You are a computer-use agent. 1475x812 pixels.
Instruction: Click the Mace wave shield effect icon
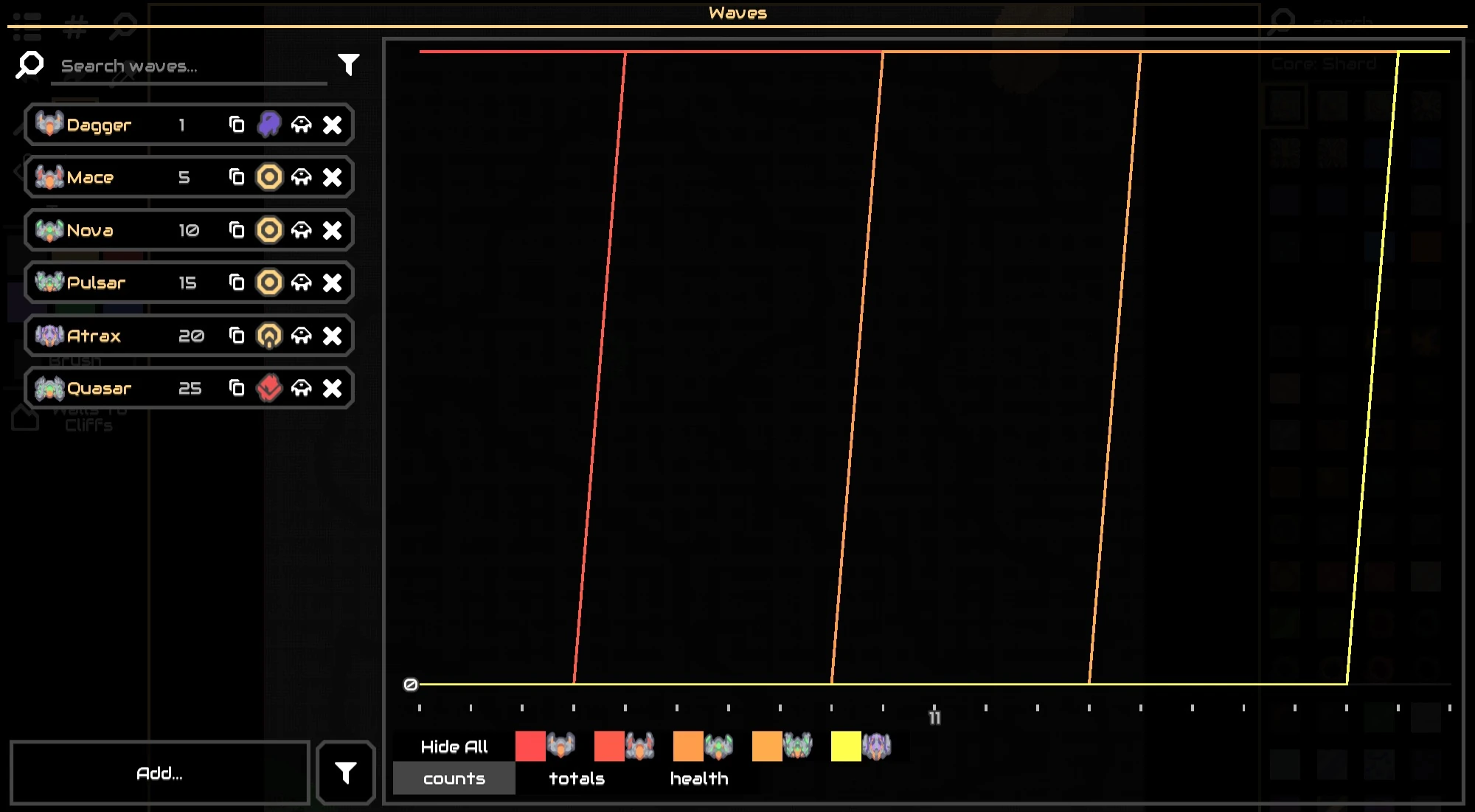click(x=269, y=177)
